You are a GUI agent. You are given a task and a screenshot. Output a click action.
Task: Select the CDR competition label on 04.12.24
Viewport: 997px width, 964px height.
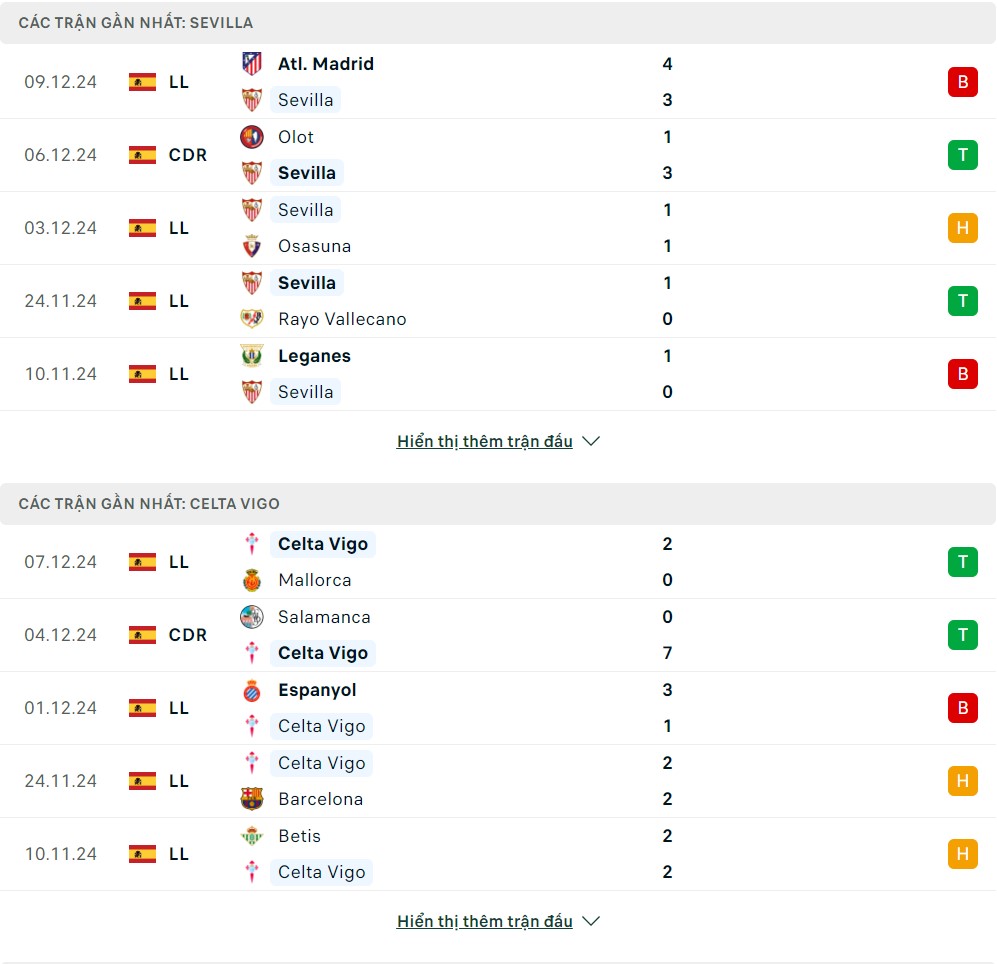[x=188, y=635]
